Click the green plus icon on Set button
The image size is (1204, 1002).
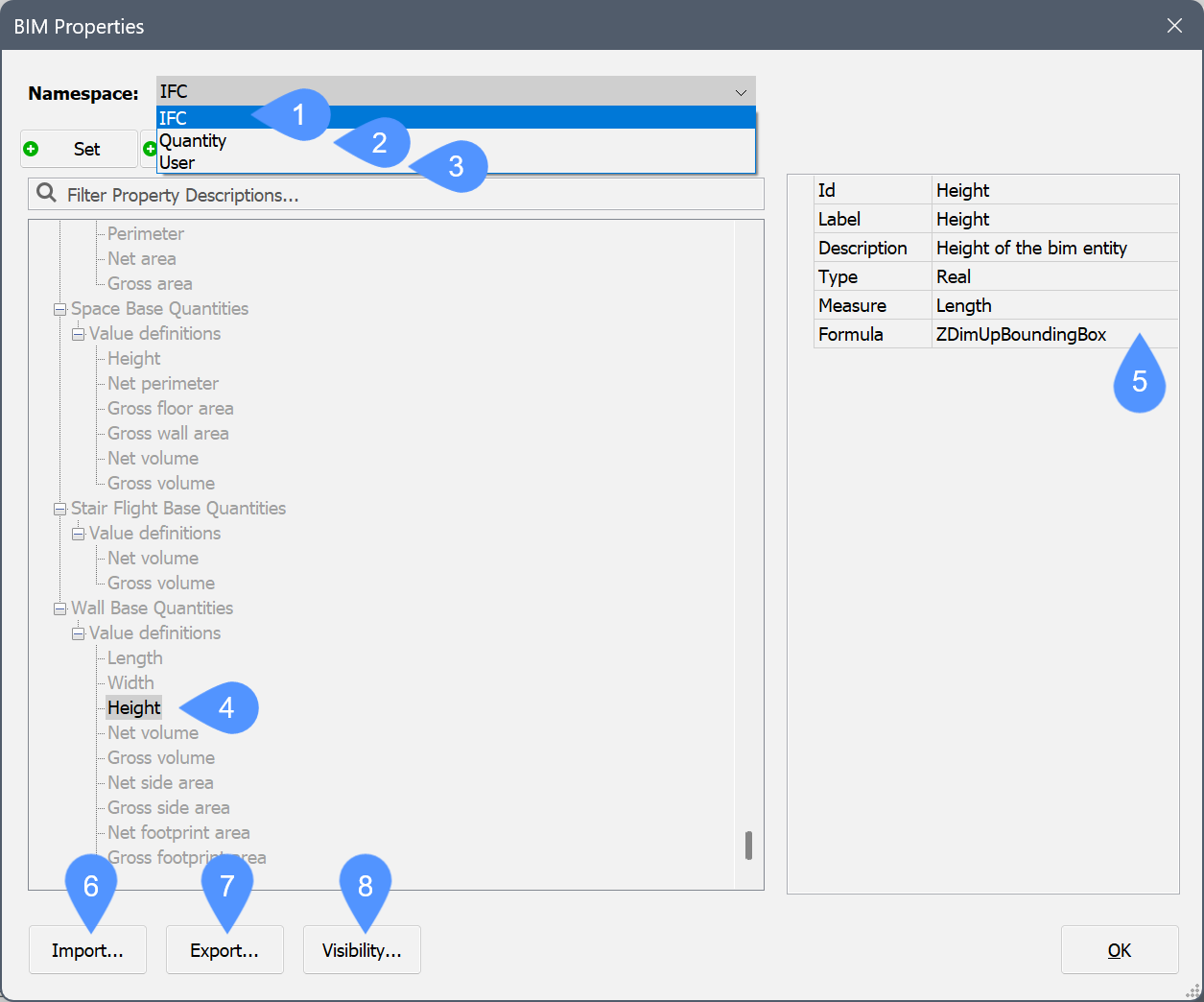click(31, 149)
